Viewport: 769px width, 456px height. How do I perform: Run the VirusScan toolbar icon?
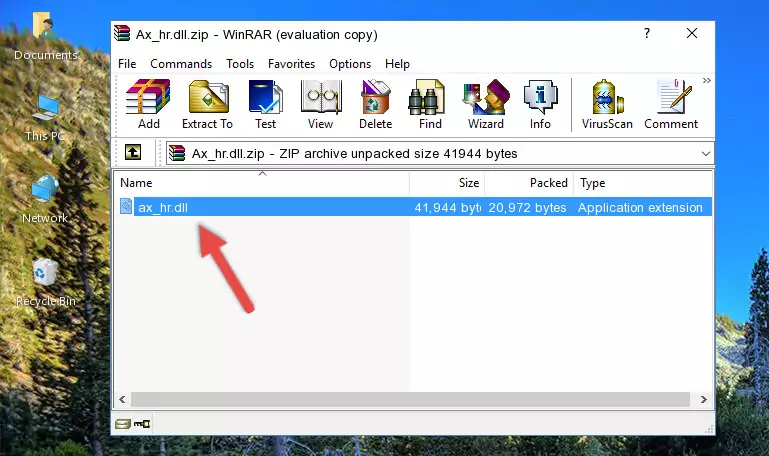coord(607,104)
